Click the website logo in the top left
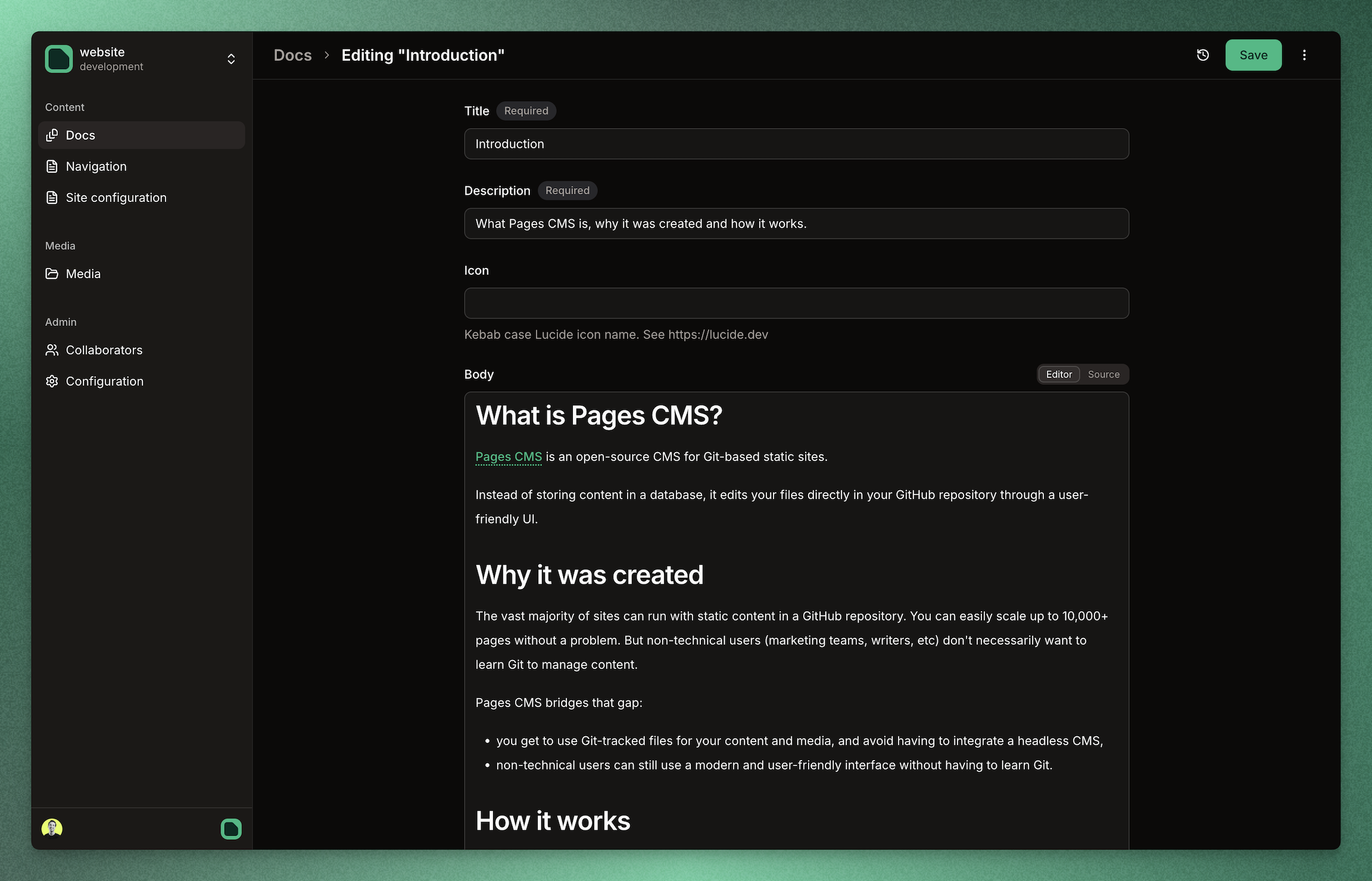The height and width of the screenshot is (881, 1372). [x=58, y=58]
